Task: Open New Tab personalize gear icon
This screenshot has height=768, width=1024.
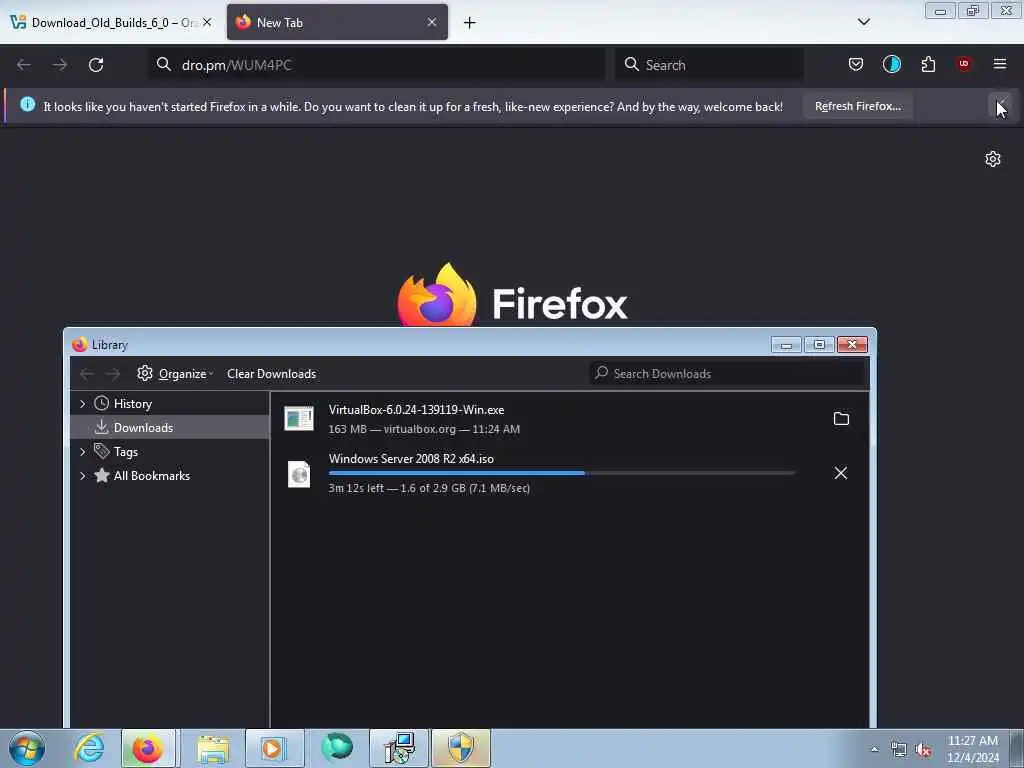Action: (993, 159)
